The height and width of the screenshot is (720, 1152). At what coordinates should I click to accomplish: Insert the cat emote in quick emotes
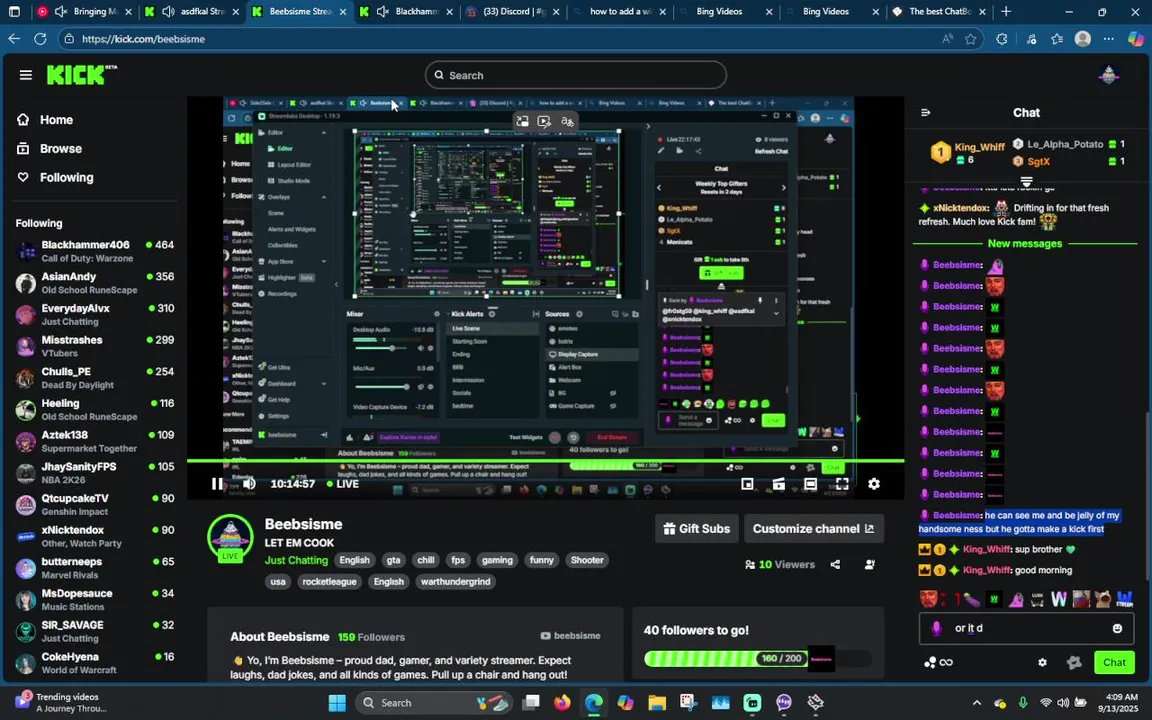[x=1102, y=600]
